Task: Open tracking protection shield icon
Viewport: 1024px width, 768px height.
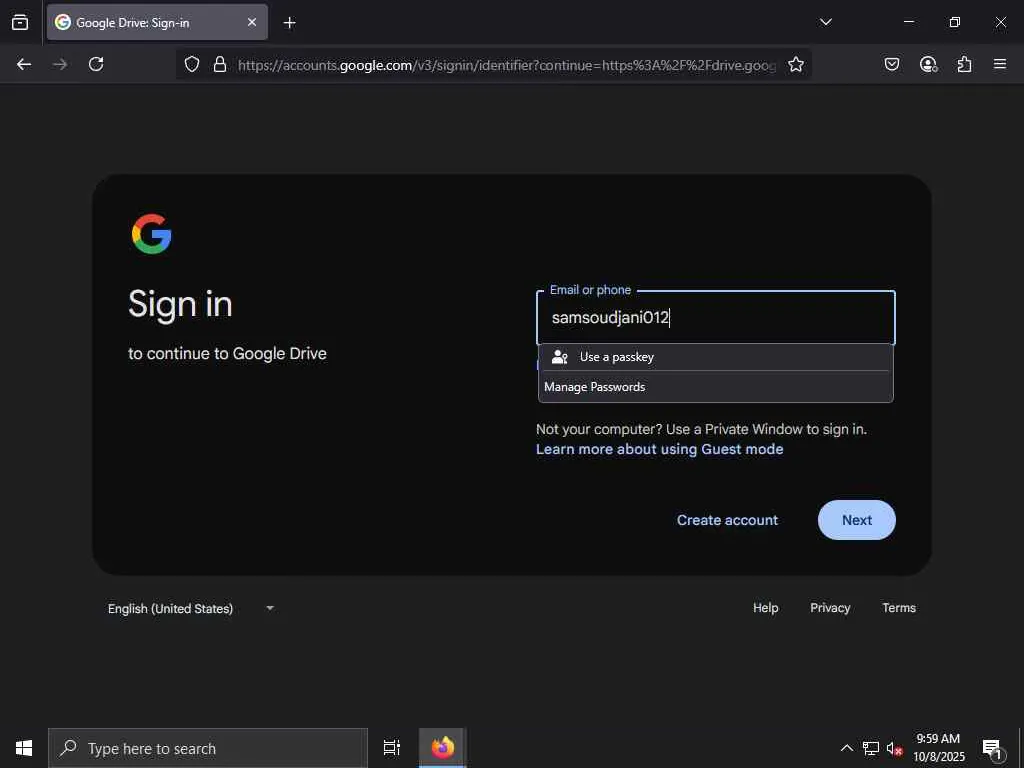Action: tap(191, 64)
